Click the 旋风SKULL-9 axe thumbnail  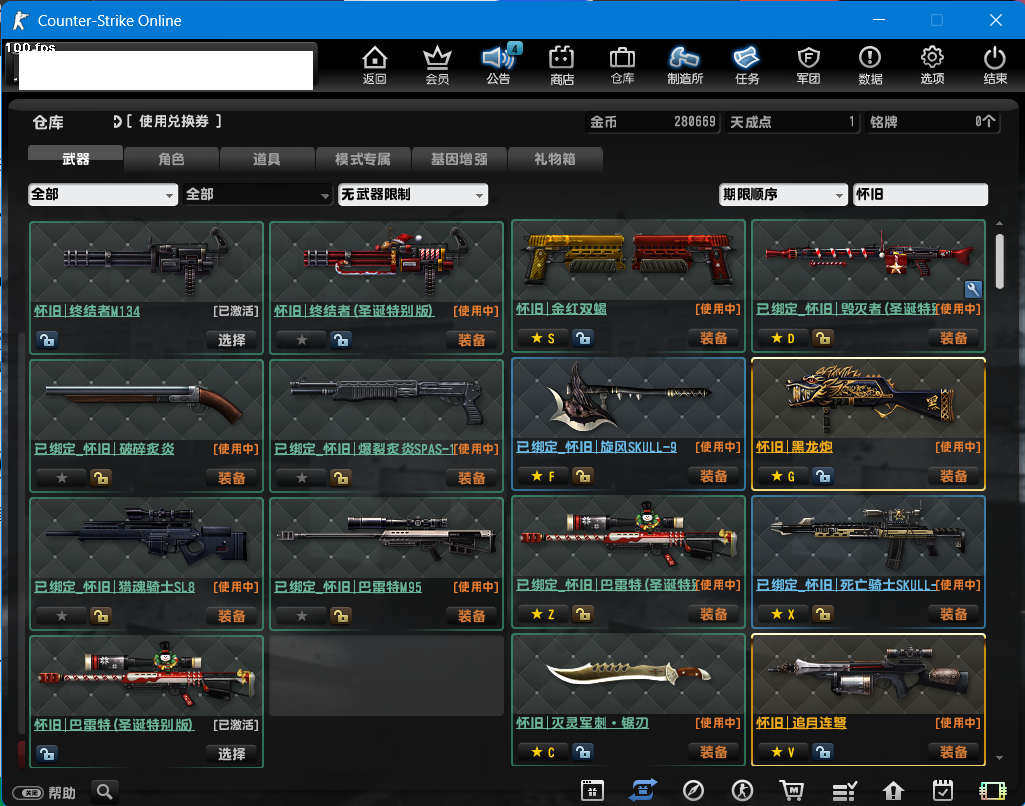628,399
